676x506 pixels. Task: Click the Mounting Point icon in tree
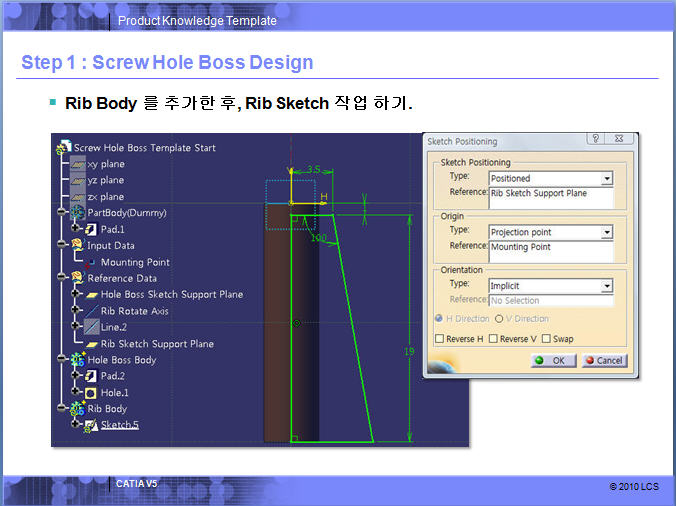(93, 262)
